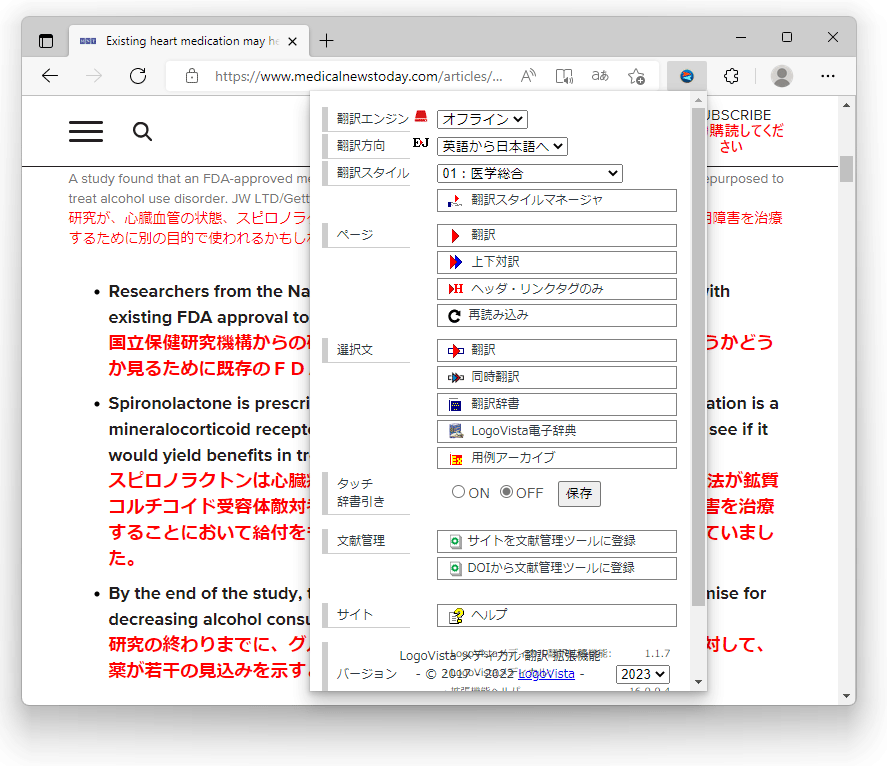Open the hamburger menu on the webpage
Screen dimensions: 887x766
click(86, 132)
